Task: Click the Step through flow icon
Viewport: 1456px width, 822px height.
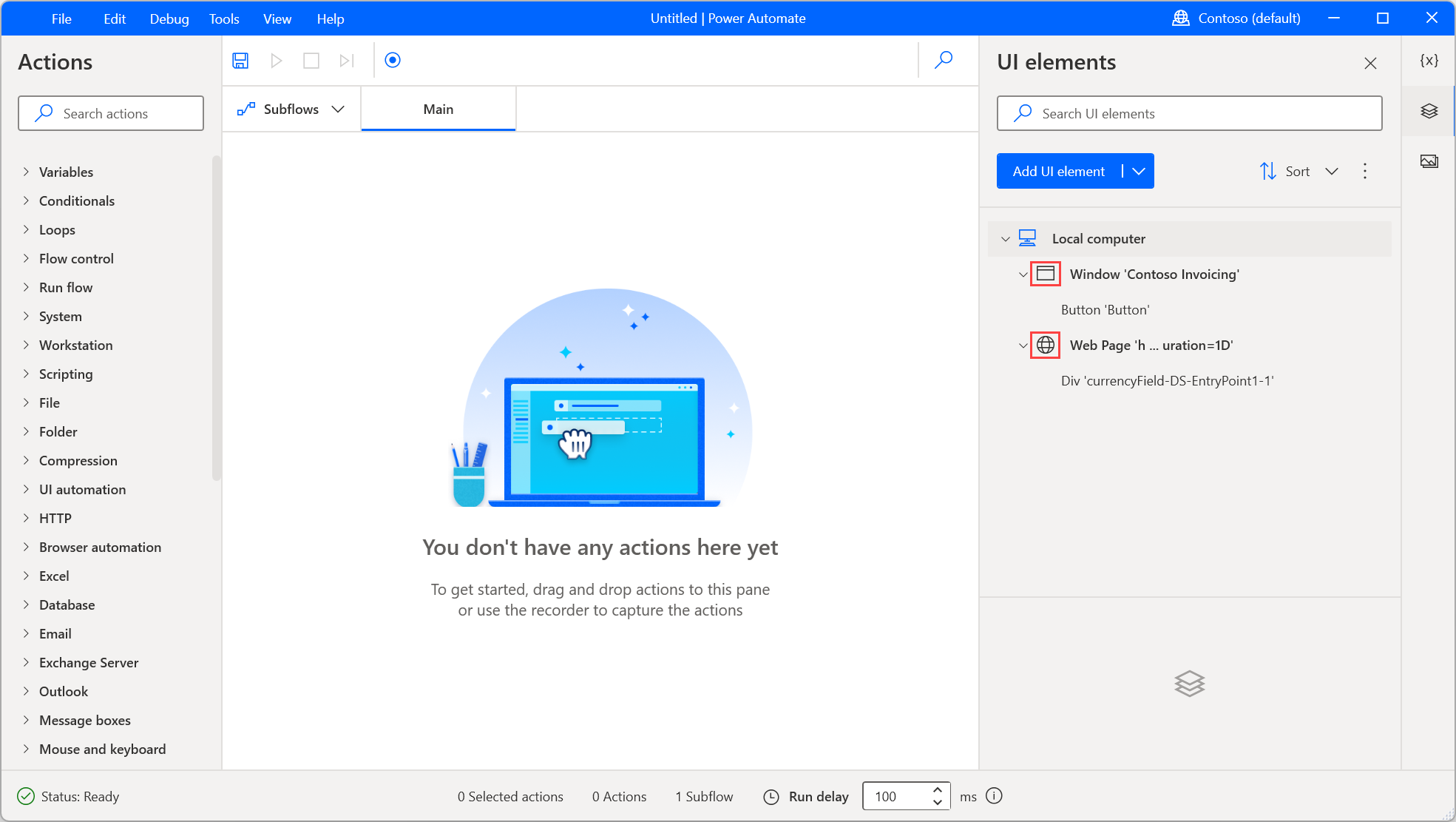Action: point(345,60)
